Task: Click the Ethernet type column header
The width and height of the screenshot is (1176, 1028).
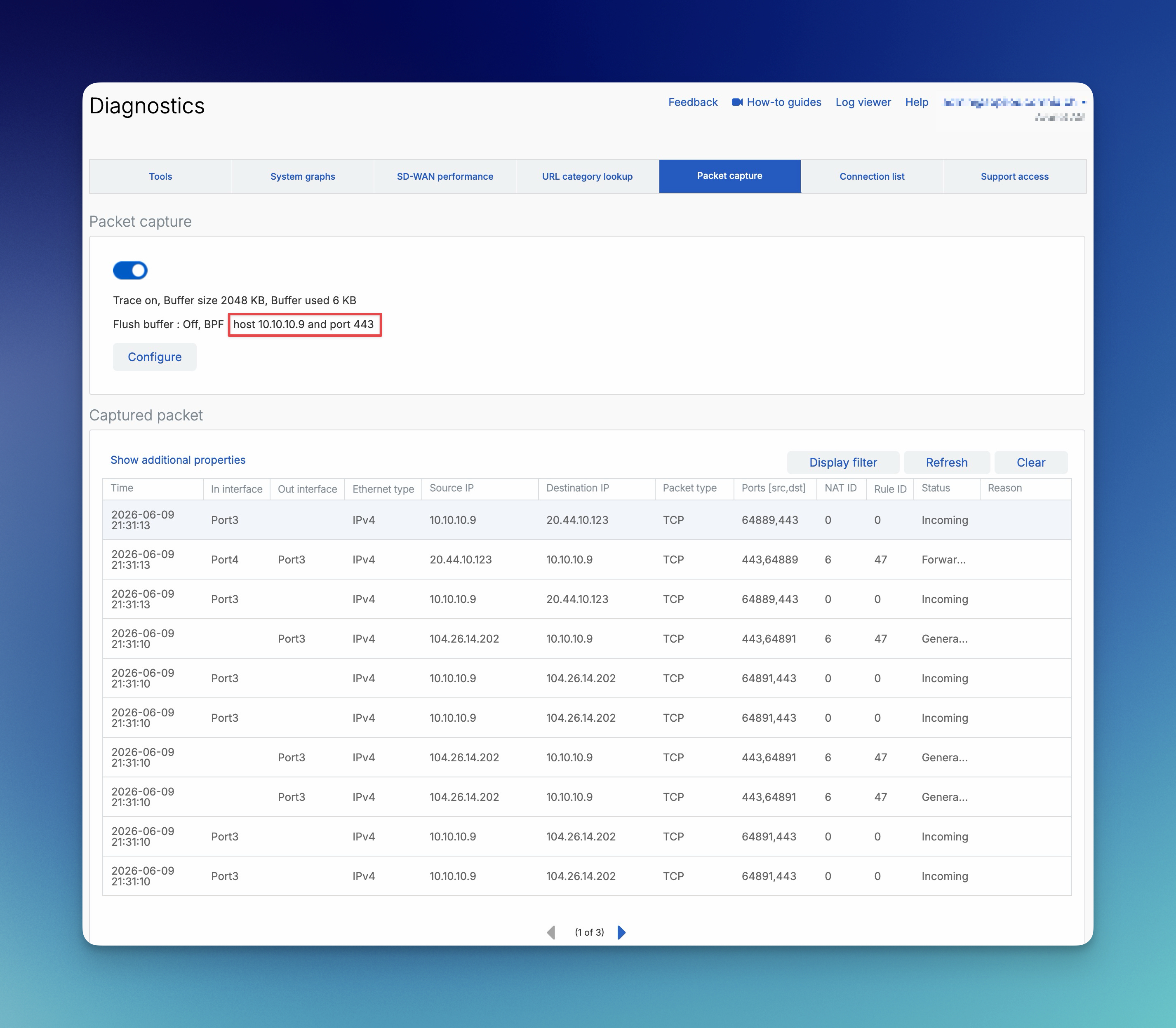Action: click(383, 489)
